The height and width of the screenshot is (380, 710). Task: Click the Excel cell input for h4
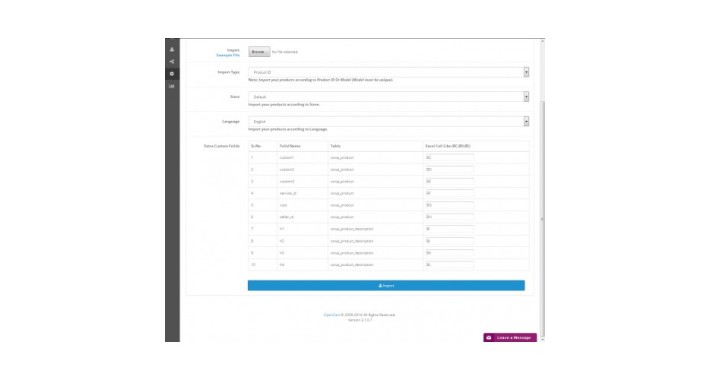pos(449,265)
